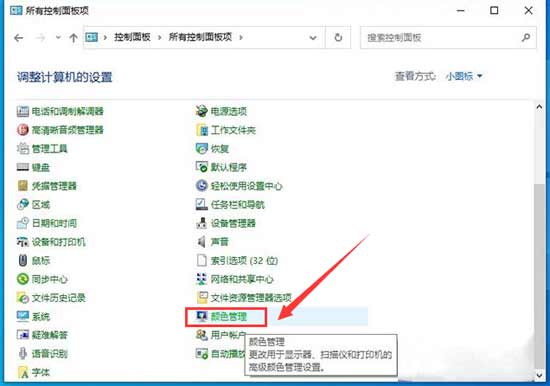Image resolution: width=550 pixels, height=386 pixels.
Task: Open 恢复 icon
Action: click(202, 149)
